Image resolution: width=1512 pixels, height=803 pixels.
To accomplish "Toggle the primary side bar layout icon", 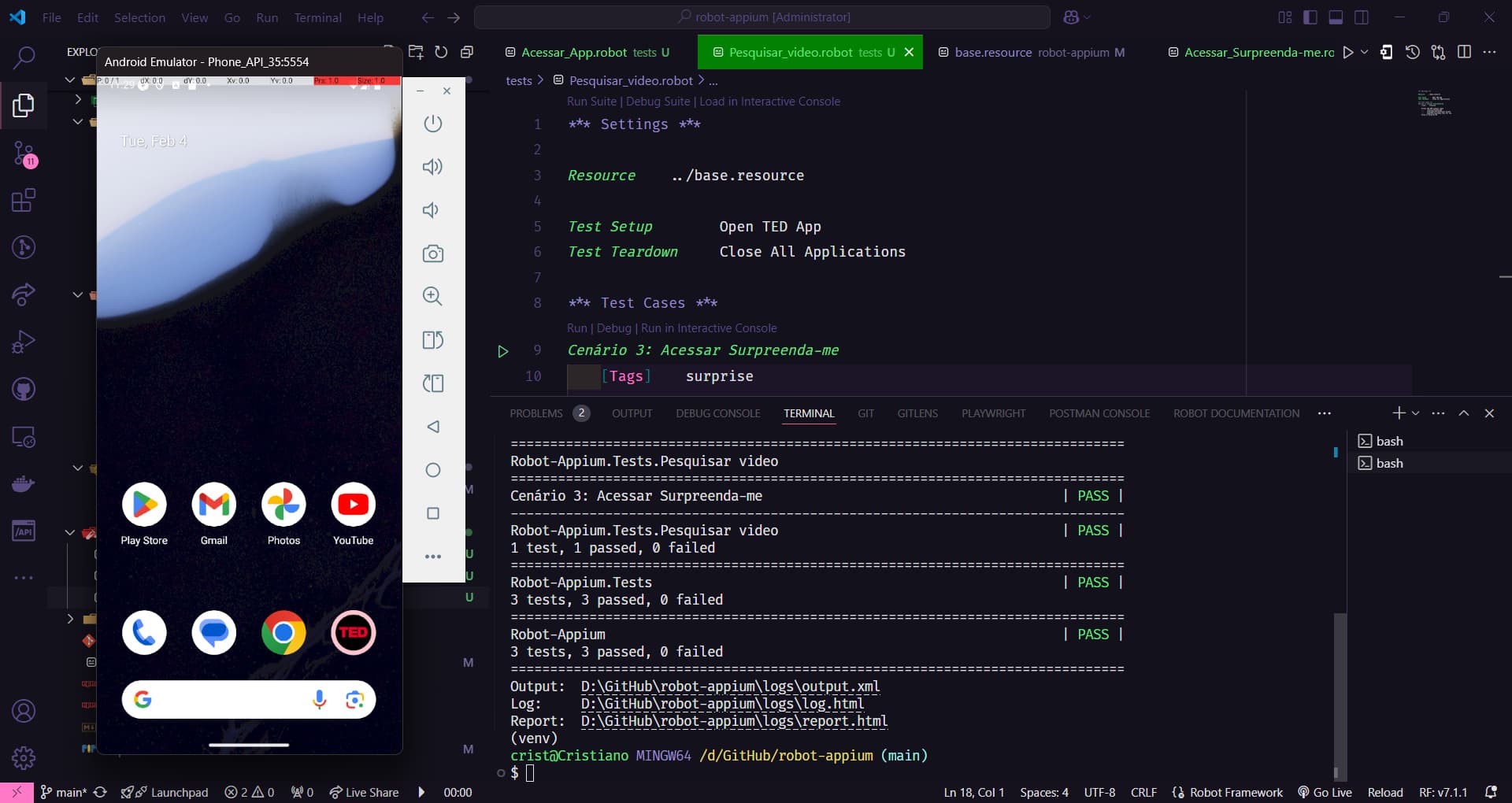I will click(x=1310, y=17).
